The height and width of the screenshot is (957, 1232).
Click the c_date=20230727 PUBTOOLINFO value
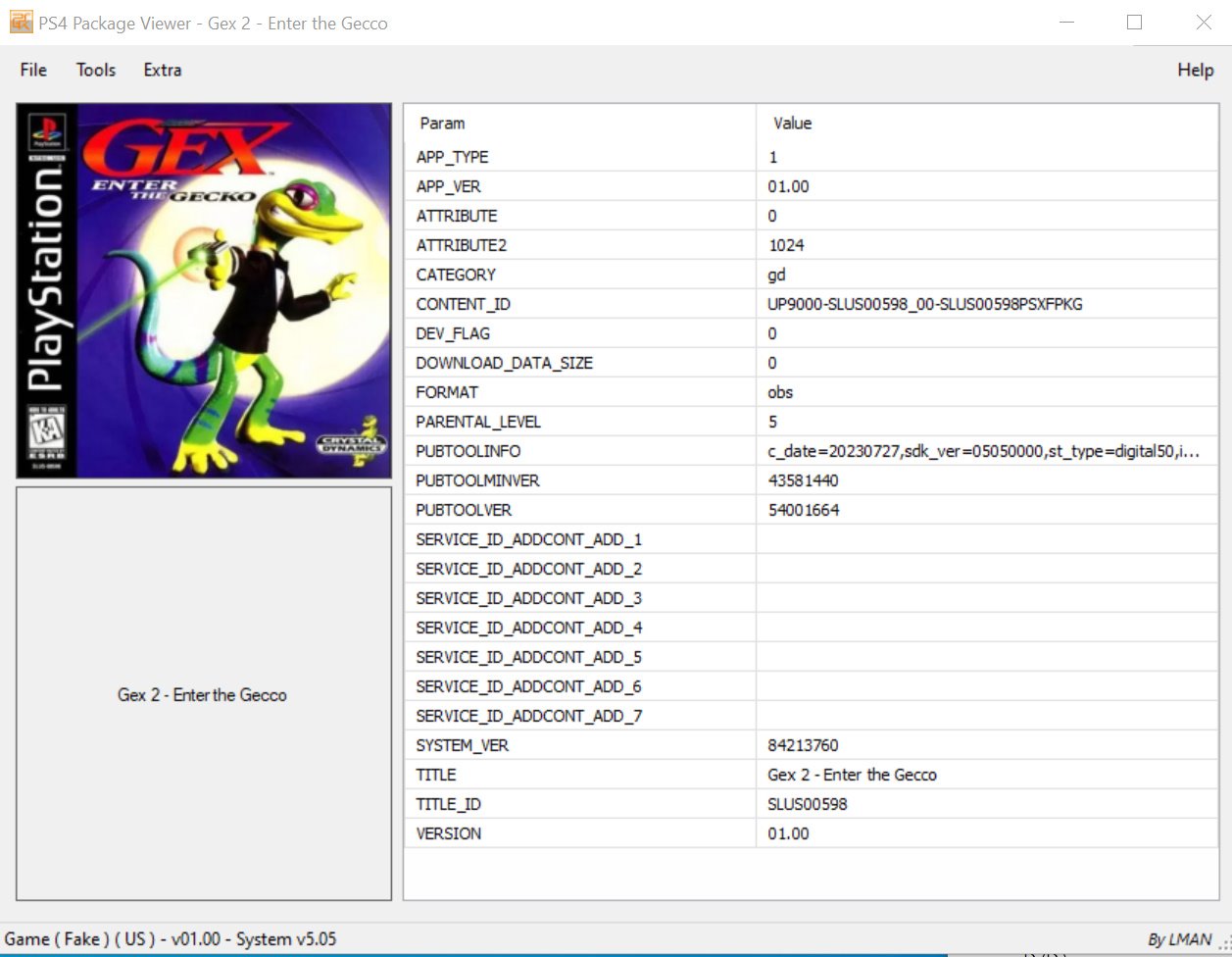[x=984, y=451]
